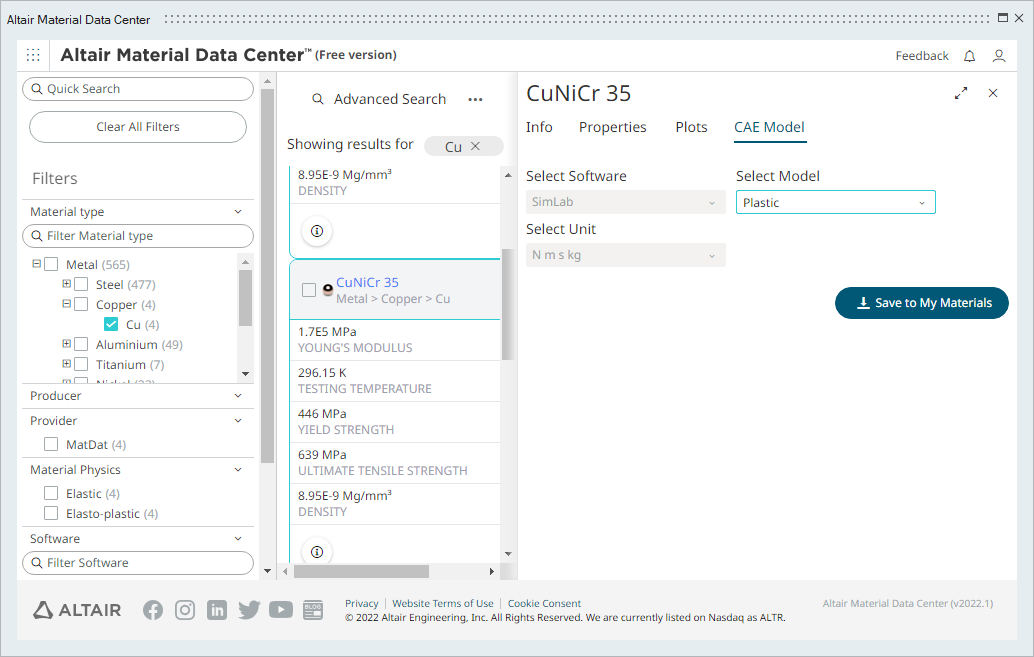Image resolution: width=1034 pixels, height=657 pixels.
Task: Collapse the Producer filter section
Action: 238,396
